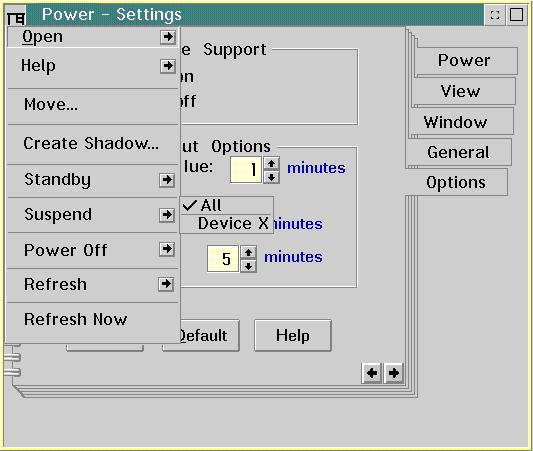Viewport: 533px width, 451px height.
Task: Choose Create Shadow... from the menu
Action: pyautogui.click(x=92, y=144)
